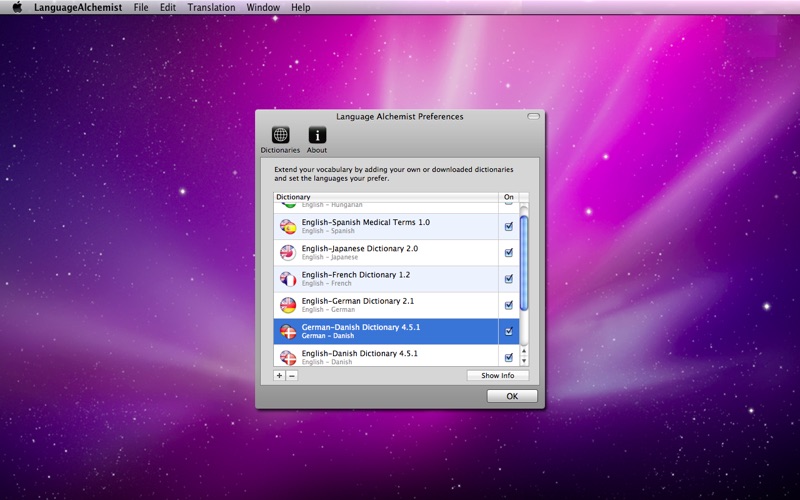Click the dictionary list scrollbar thumb
Screen dimensions: 800x500
pos(523,263)
